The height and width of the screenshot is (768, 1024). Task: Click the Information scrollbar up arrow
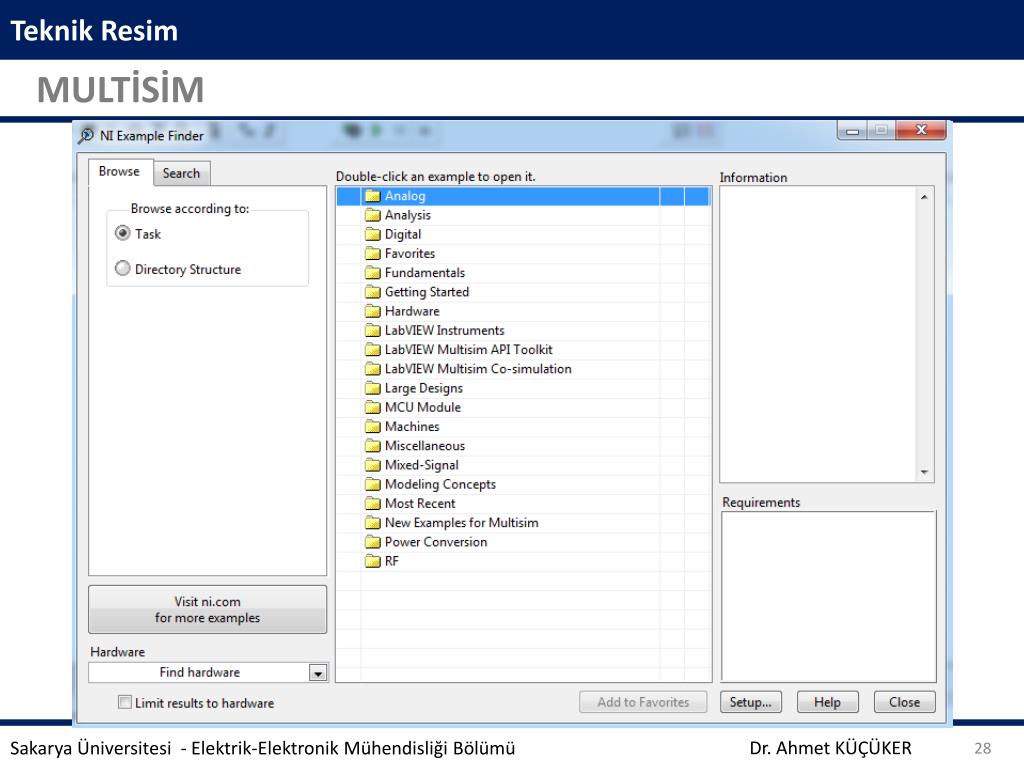tap(924, 197)
